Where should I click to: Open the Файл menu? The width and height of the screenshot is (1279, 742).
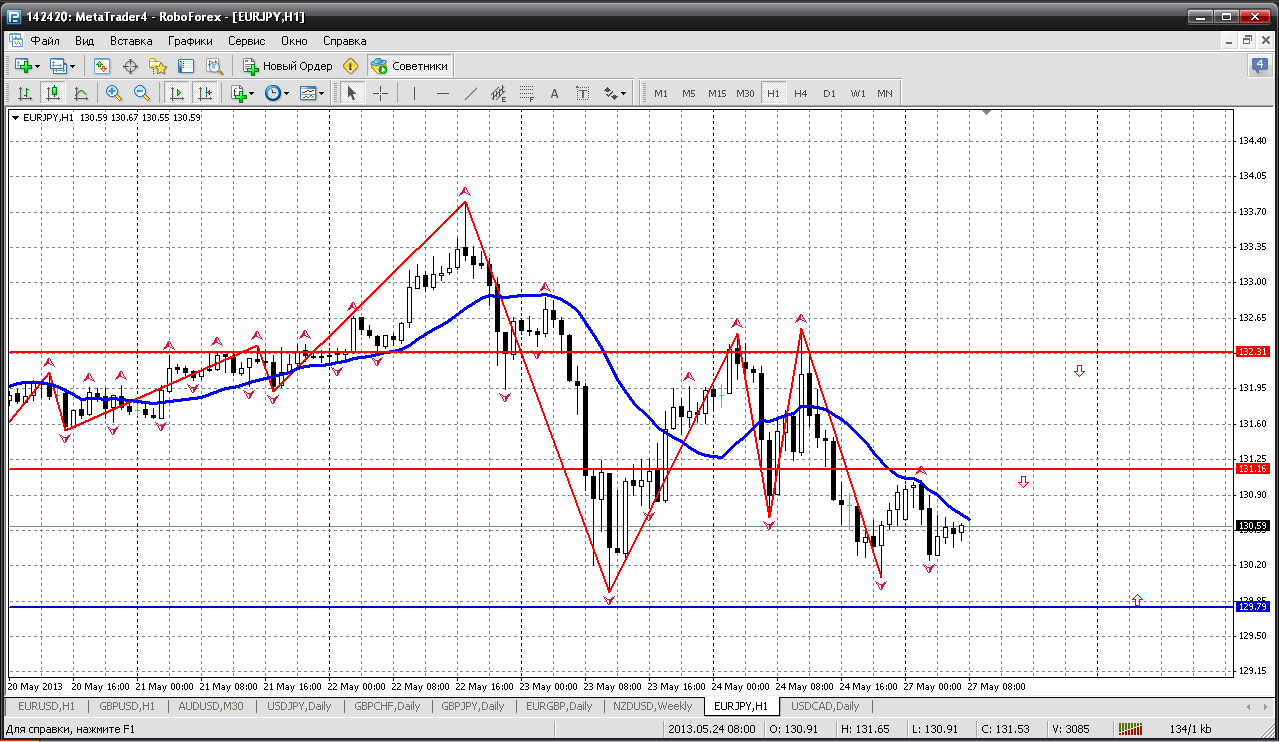click(45, 41)
